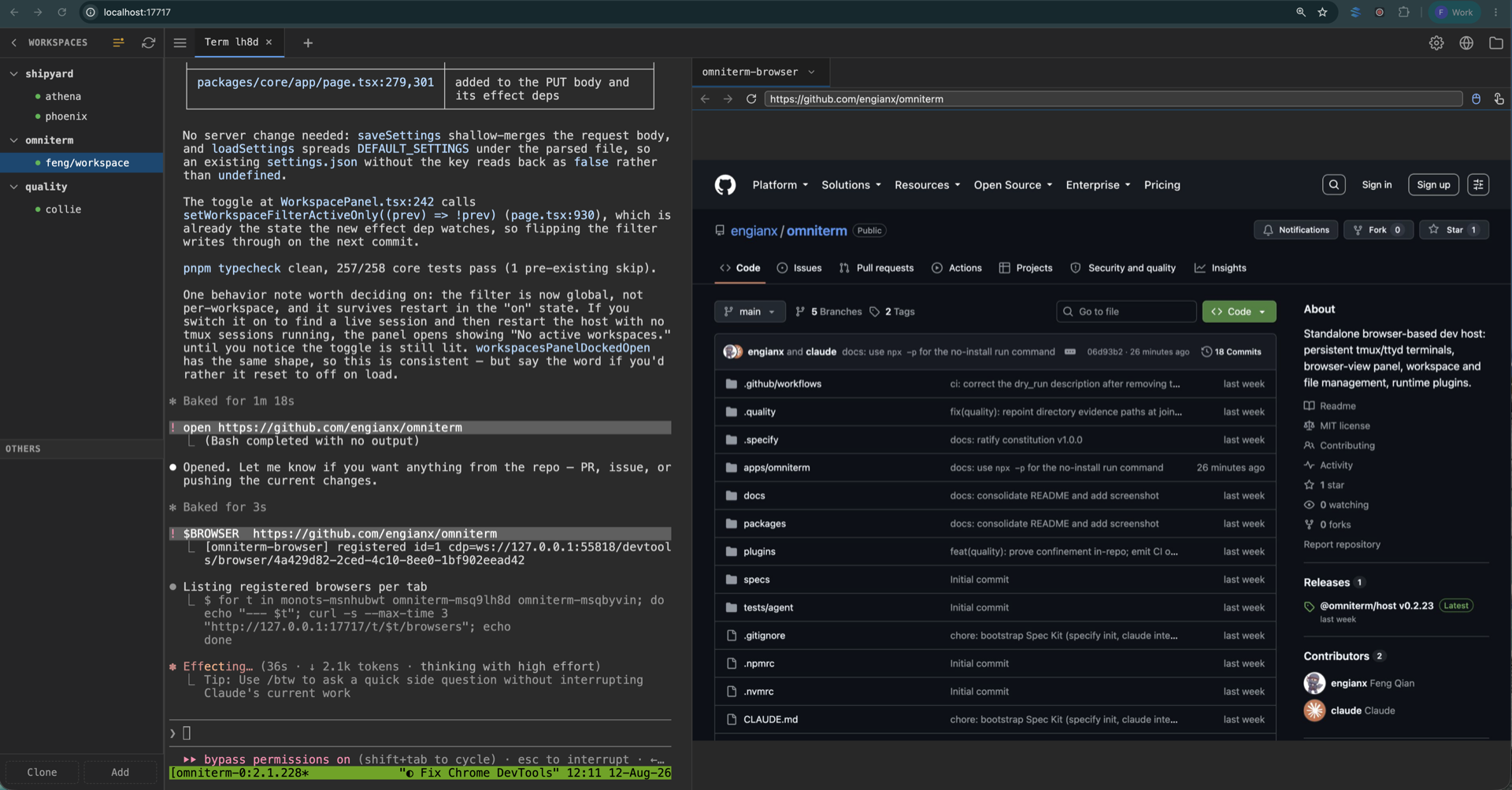Image resolution: width=1512 pixels, height=790 pixels.
Task: Expand the Platform navigation menu
Action: [x=780, y=185]
